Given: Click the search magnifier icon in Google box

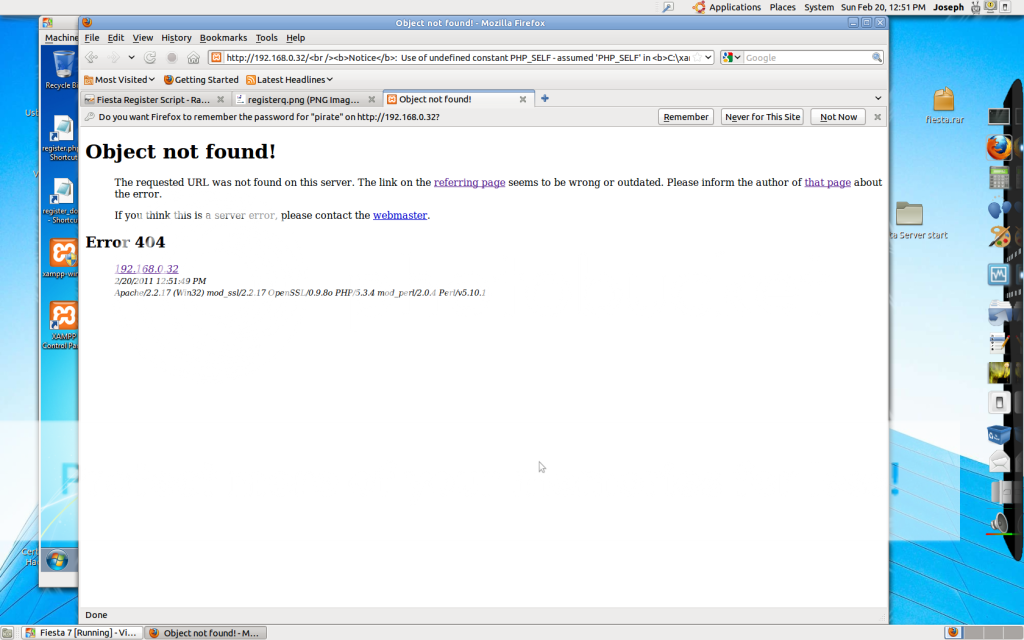Looking at the screenshot, I should point(877,58).
